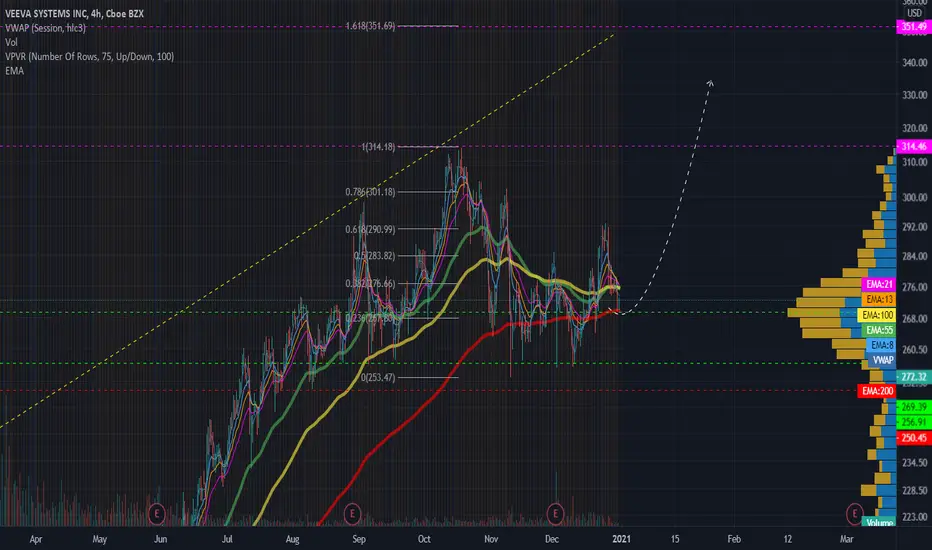The height and width of the screenshot is (550, 932).
Task: Select the 0(253.47) Fibonacci level label
Action: 378,378
